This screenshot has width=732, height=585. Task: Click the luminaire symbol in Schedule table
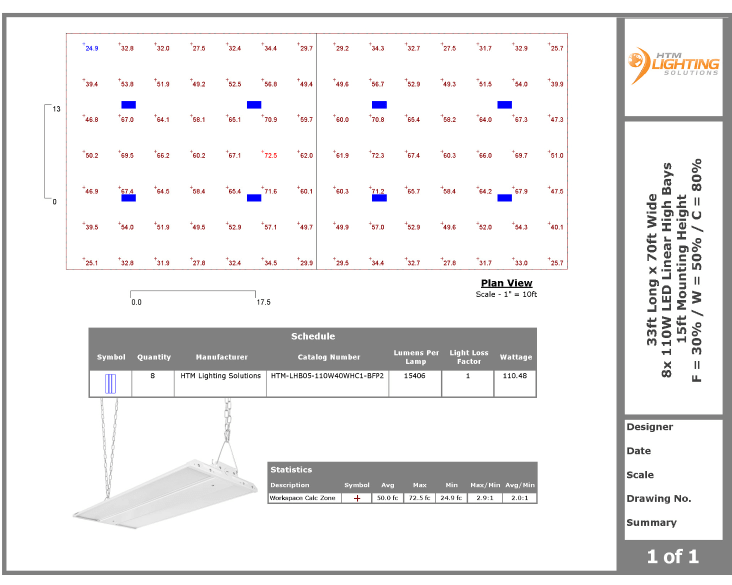click(111, 383)
